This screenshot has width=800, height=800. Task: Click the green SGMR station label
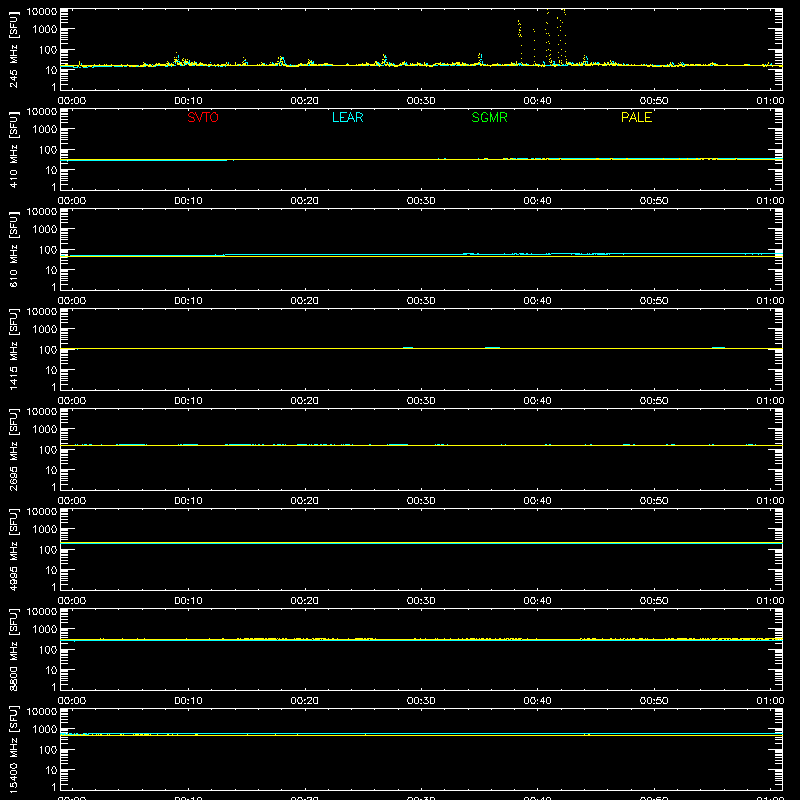[489, 117]
